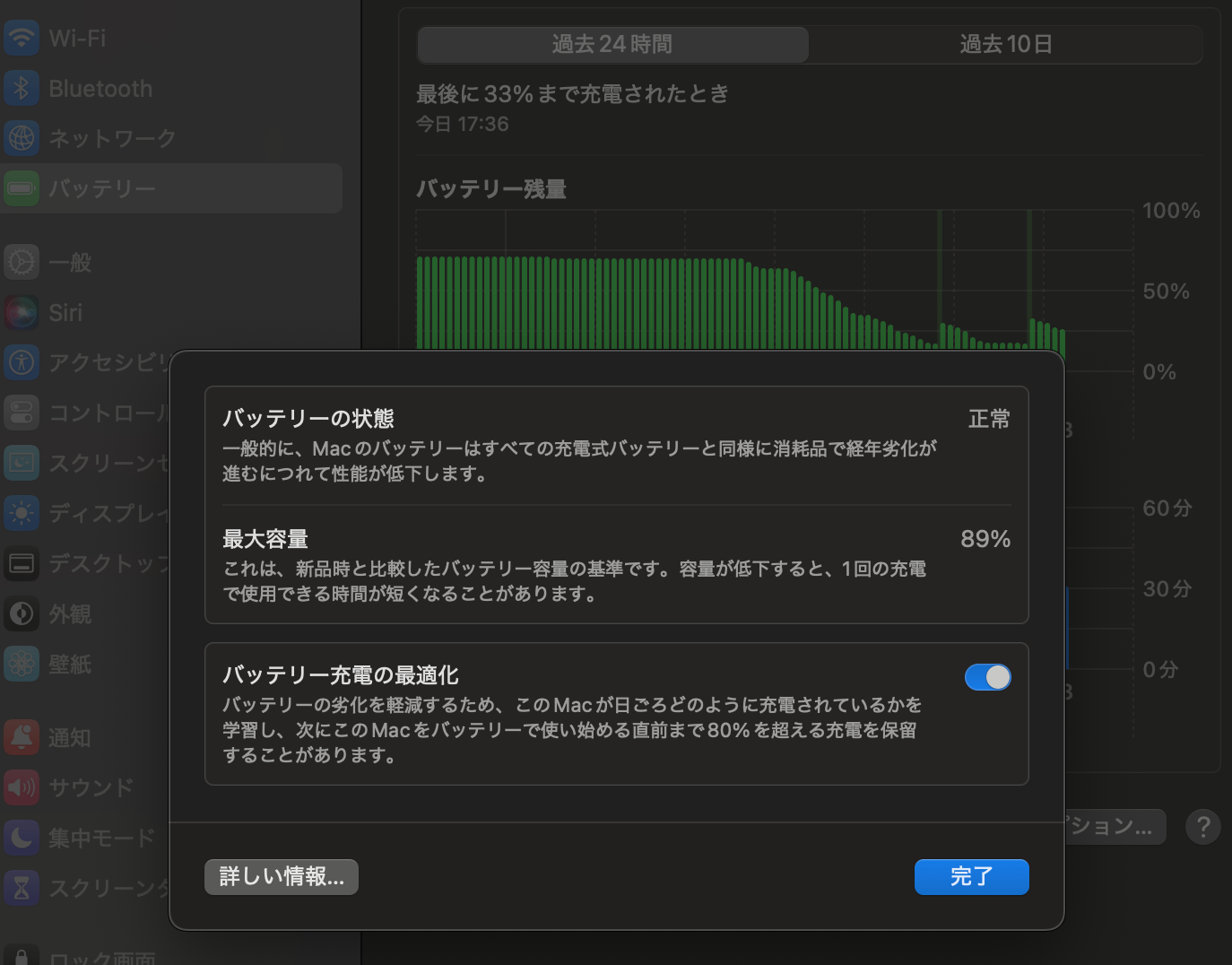Click the Wi-Fi icon in sidebar
This screenshot has width=1232, height=965.
click(22, 38)
